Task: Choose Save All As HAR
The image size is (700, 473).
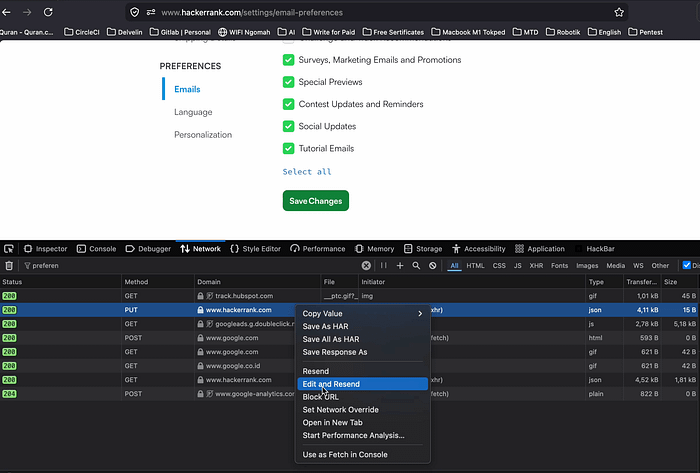Action: (362, 340)
